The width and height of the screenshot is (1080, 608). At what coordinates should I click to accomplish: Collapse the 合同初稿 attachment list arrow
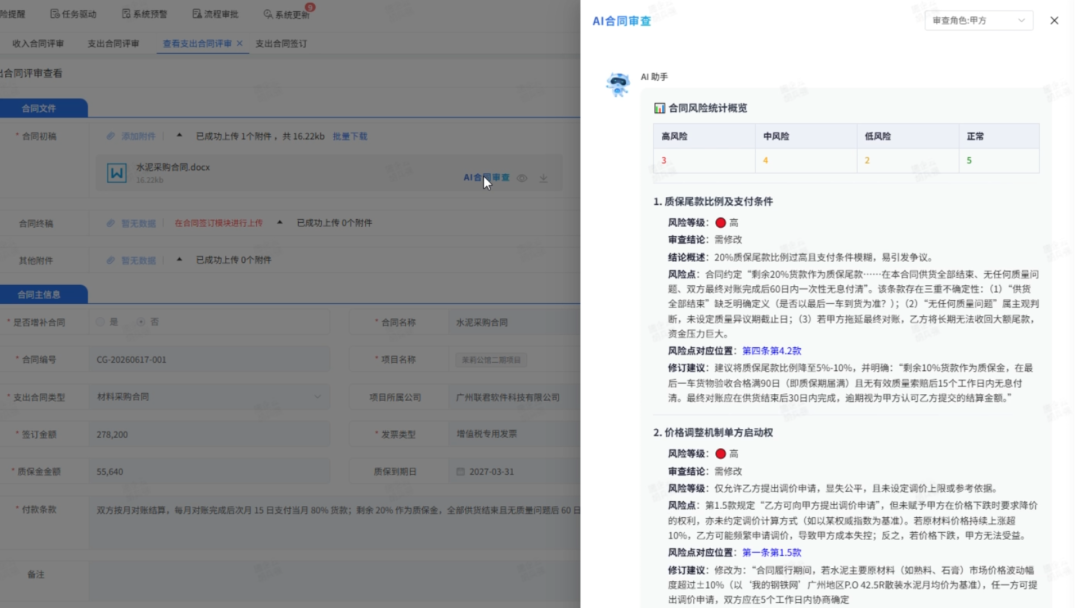click(x=179, y=136)
